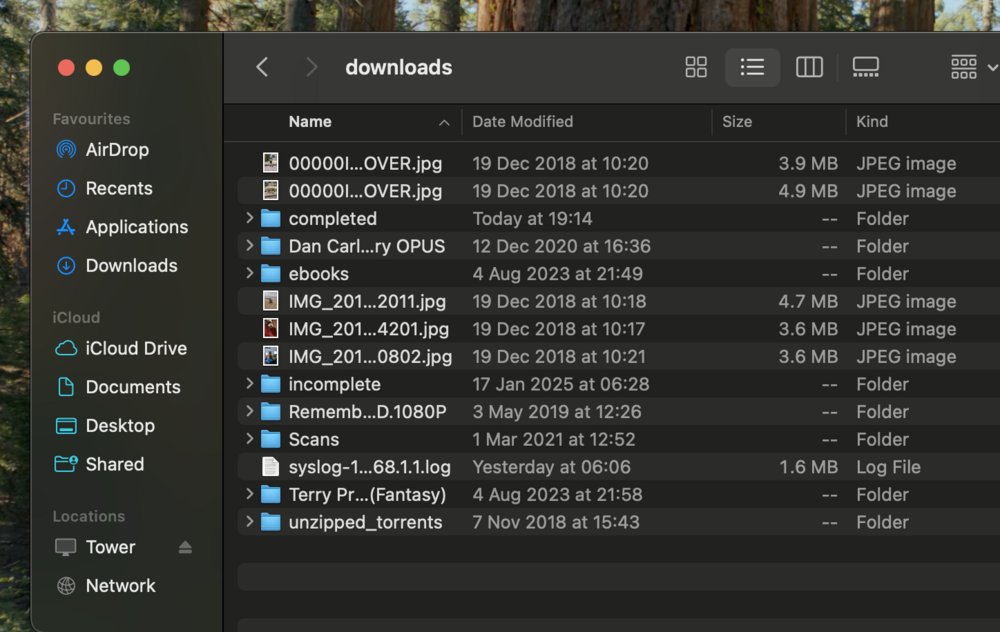Click date "Yesterday at 06:06"
1000x632 pixels.
[x=552, y=467]
